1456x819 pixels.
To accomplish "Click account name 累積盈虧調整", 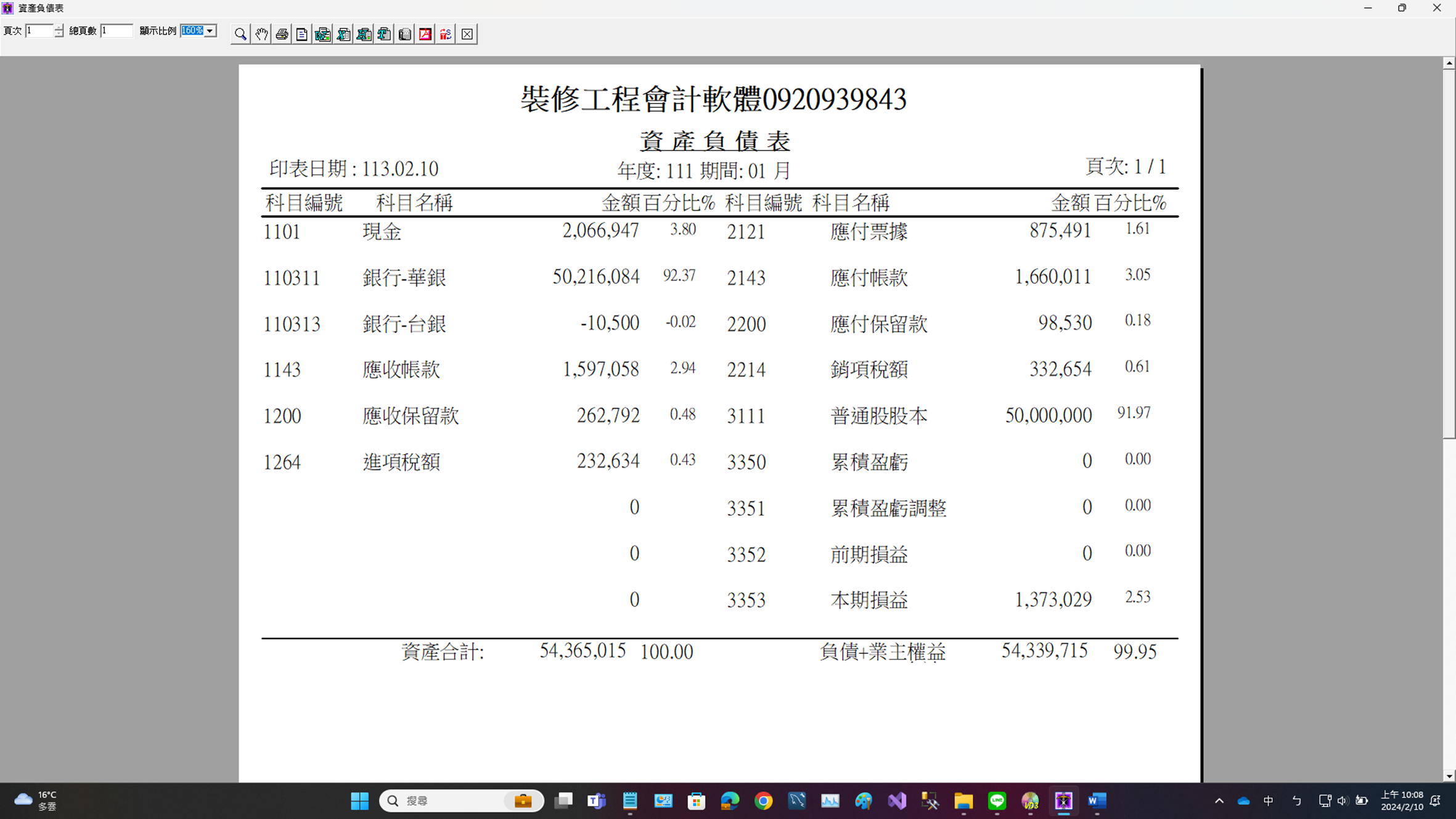I will [888, 508].
